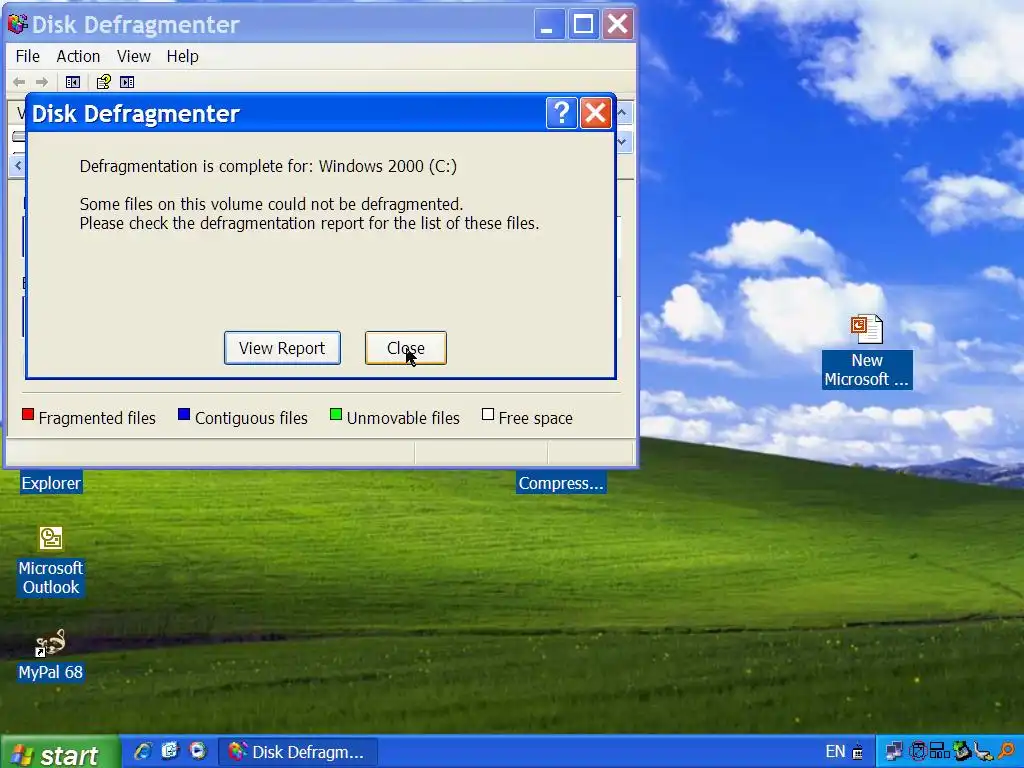Click the volume list scrollbar up arrow
The height and width of the screenshot is (768, 1024).
tap(623, 113)
